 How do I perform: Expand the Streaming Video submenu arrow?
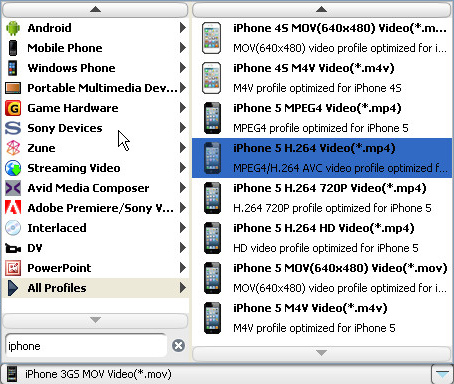coord(182,168)
